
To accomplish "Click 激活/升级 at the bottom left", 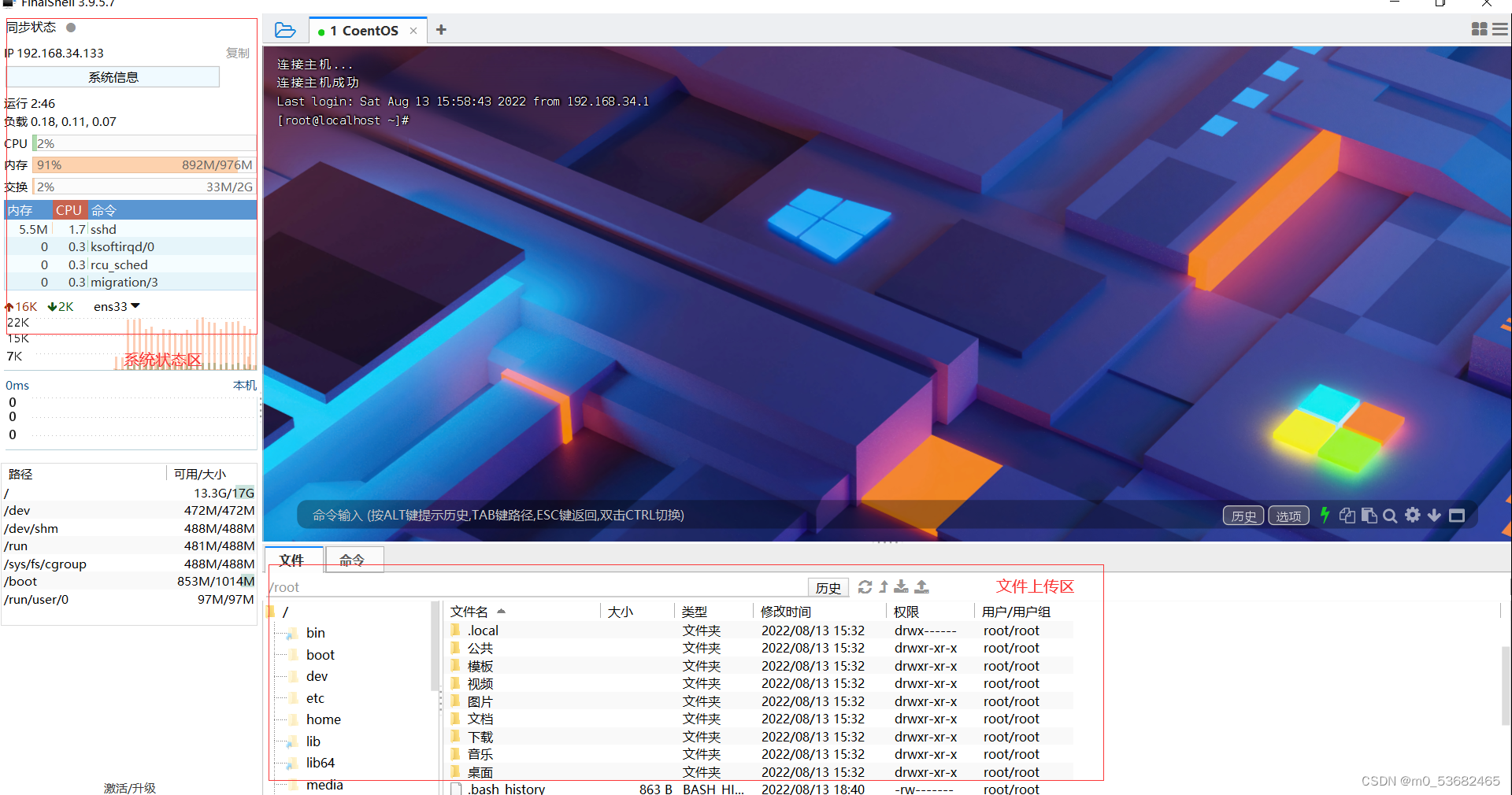I will 130,787.
